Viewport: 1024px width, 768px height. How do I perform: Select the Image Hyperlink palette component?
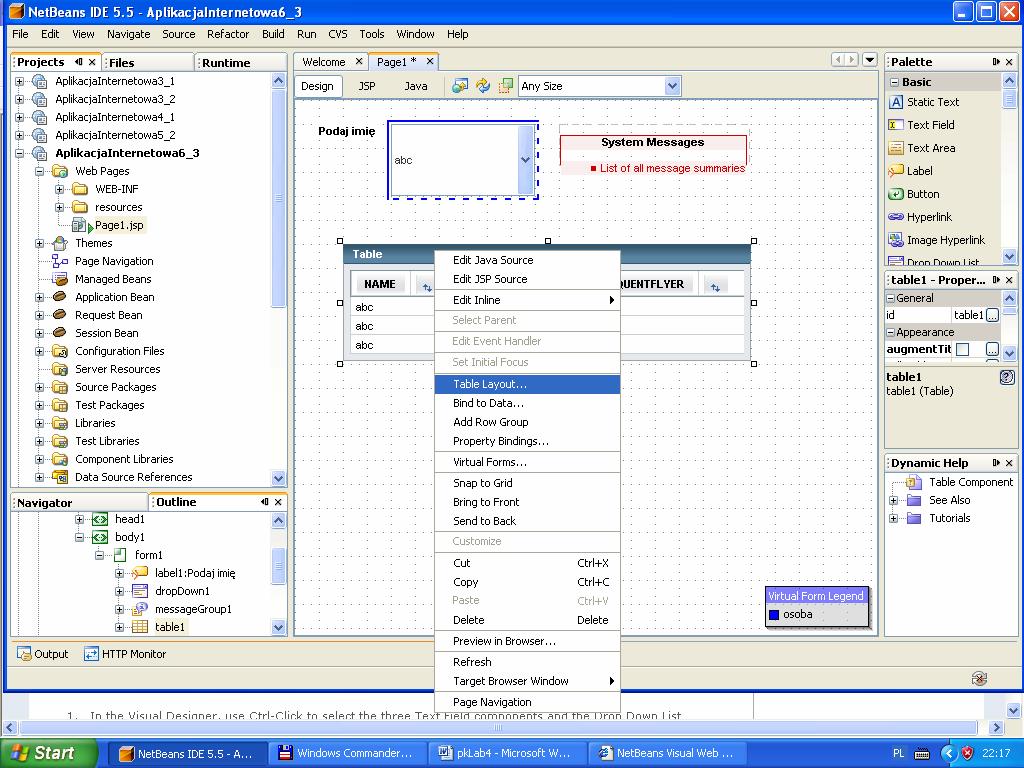[945, 240]
